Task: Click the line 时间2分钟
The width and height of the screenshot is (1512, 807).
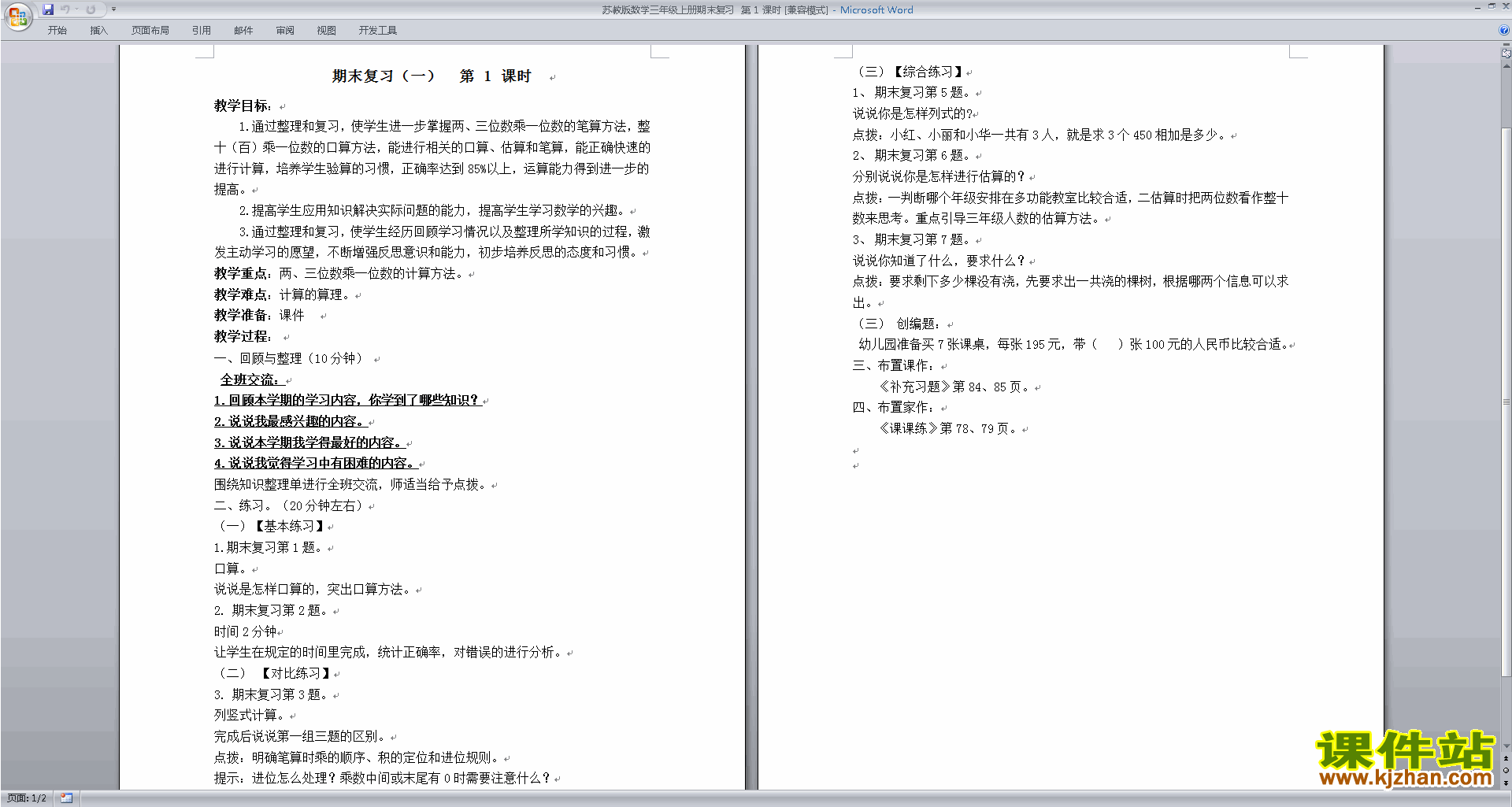Action: coord(245,631)
